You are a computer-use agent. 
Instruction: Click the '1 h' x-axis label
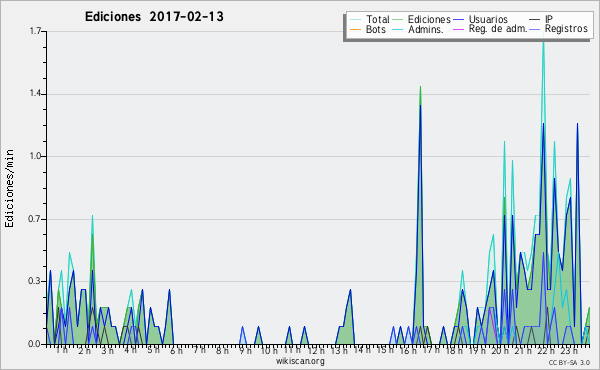pyautogui.click(x=62, y=350)
